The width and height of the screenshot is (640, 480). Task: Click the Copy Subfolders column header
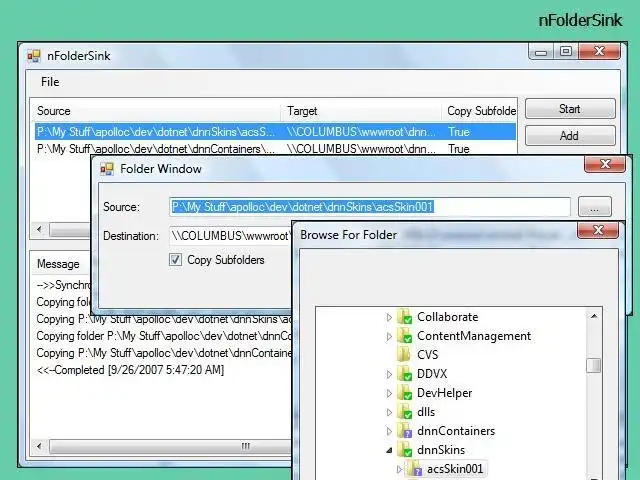pyautogui.click(x=481, y=111)
